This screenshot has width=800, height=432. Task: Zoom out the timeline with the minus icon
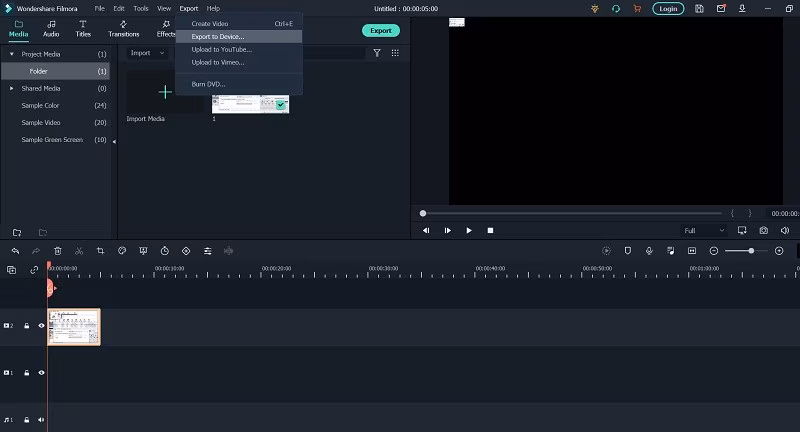[x=714, y=251]
